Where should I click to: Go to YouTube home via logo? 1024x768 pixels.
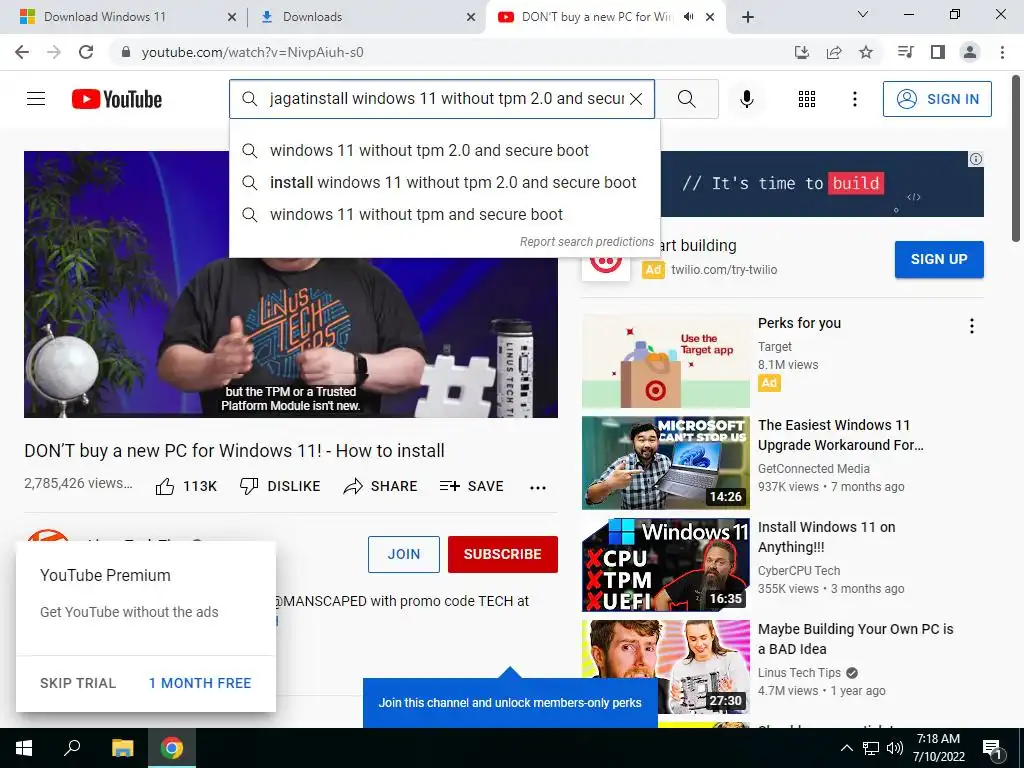[117, 99]
